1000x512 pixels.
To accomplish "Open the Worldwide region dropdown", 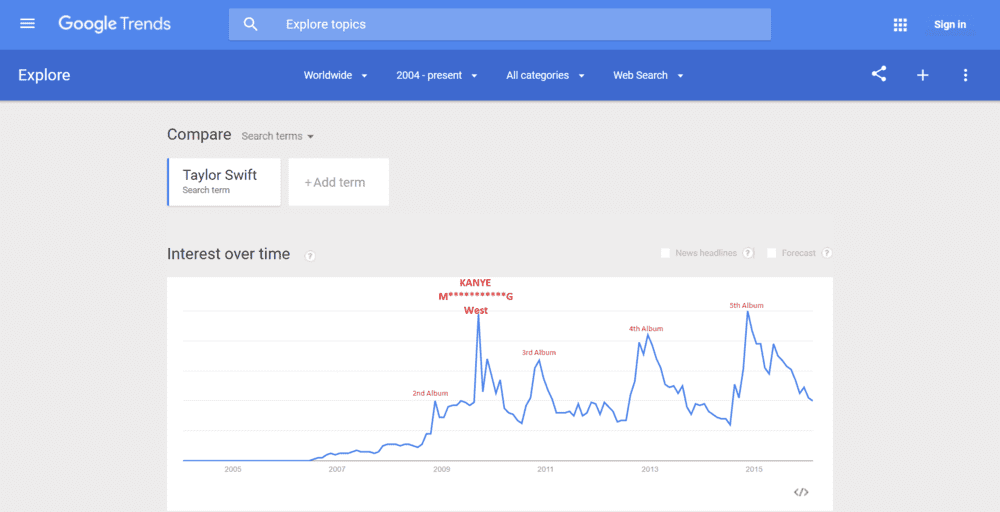I will 335,75.
